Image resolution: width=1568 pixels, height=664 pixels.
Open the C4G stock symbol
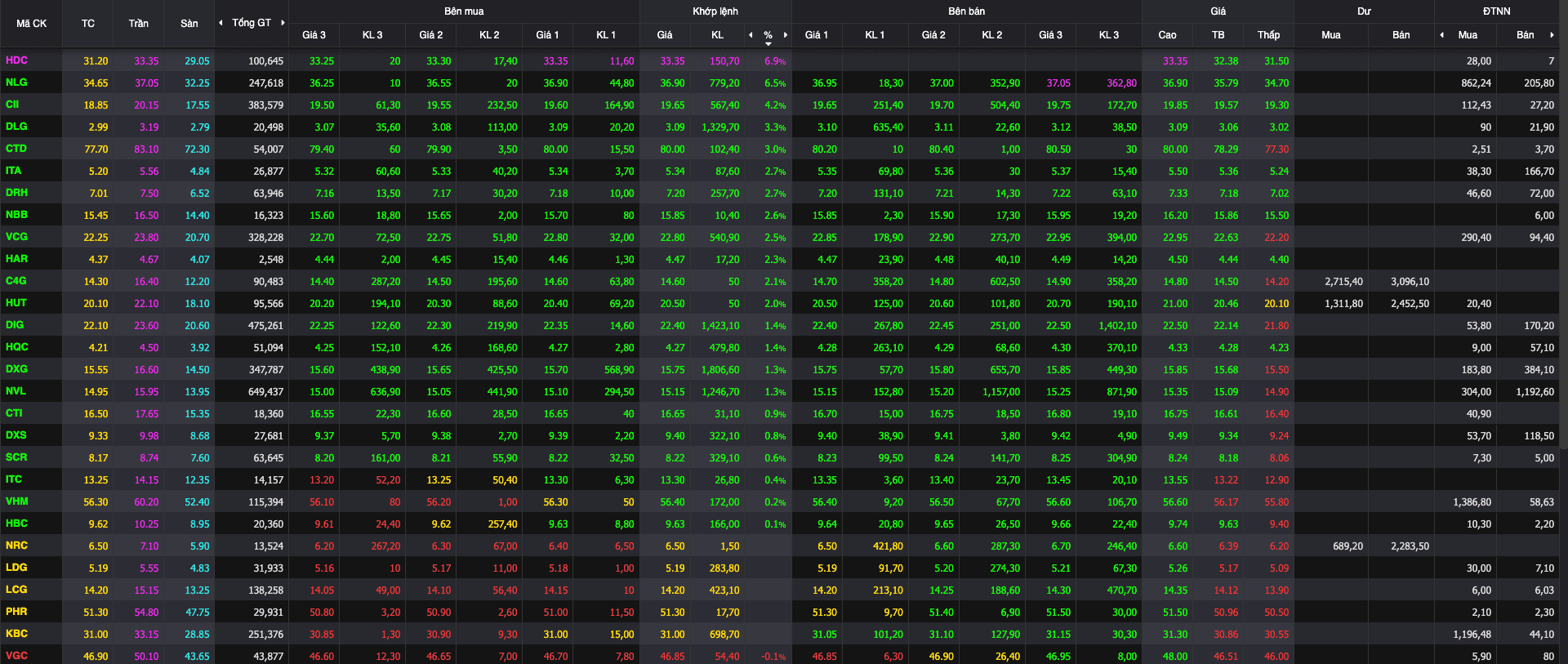[x=16, y=281]
